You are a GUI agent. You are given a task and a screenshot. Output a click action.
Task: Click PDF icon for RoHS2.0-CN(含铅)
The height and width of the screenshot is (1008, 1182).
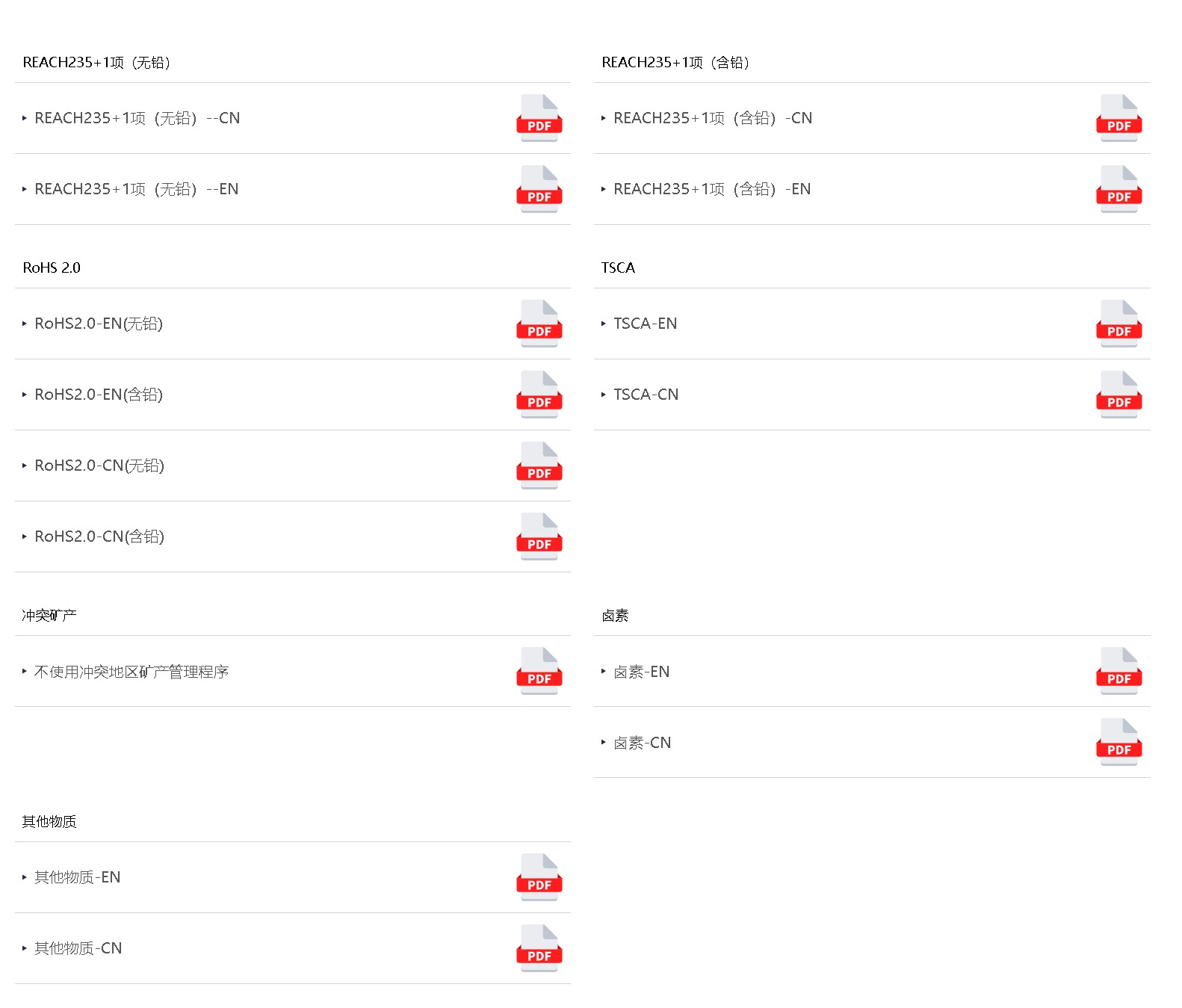pyautogui.click(x=539, y=537)
